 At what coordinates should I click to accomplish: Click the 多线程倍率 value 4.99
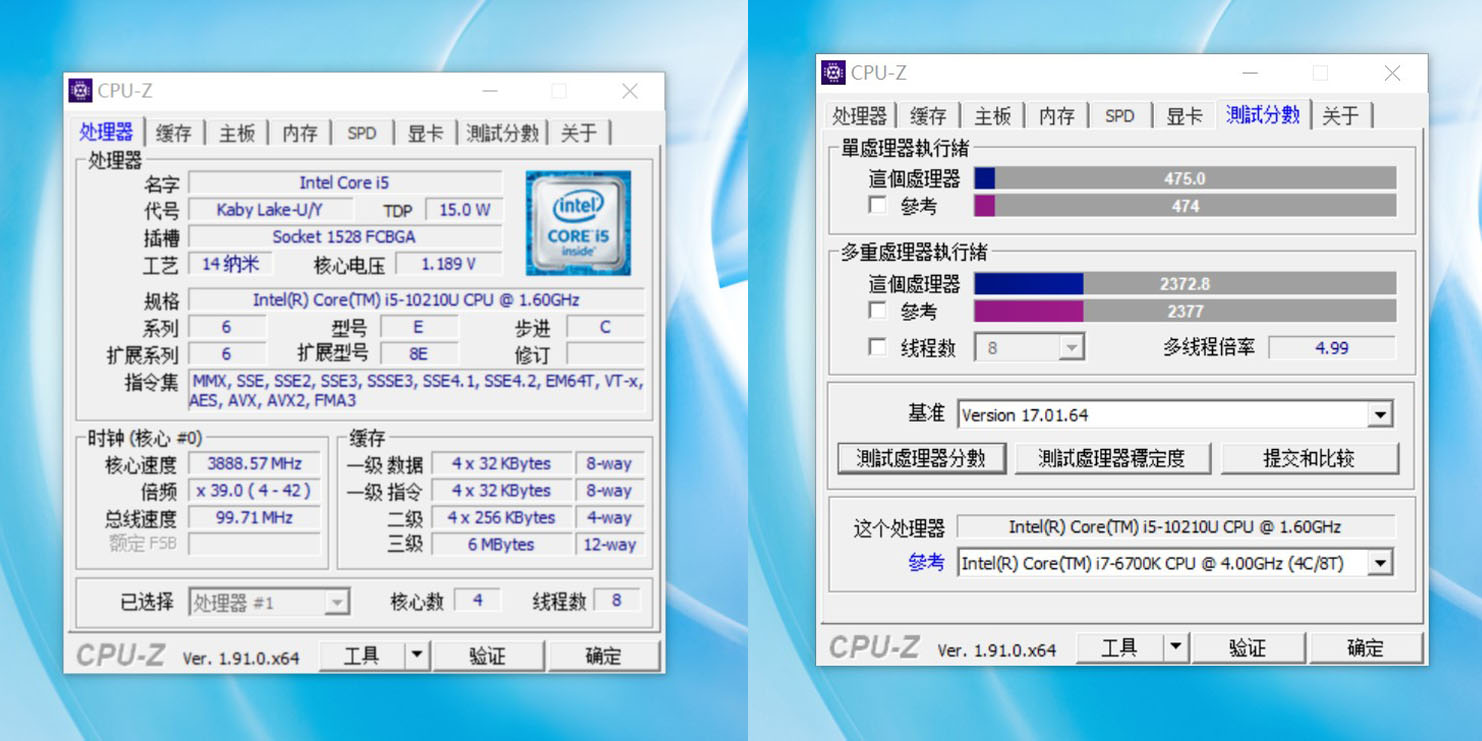(x=1332, y=348)
